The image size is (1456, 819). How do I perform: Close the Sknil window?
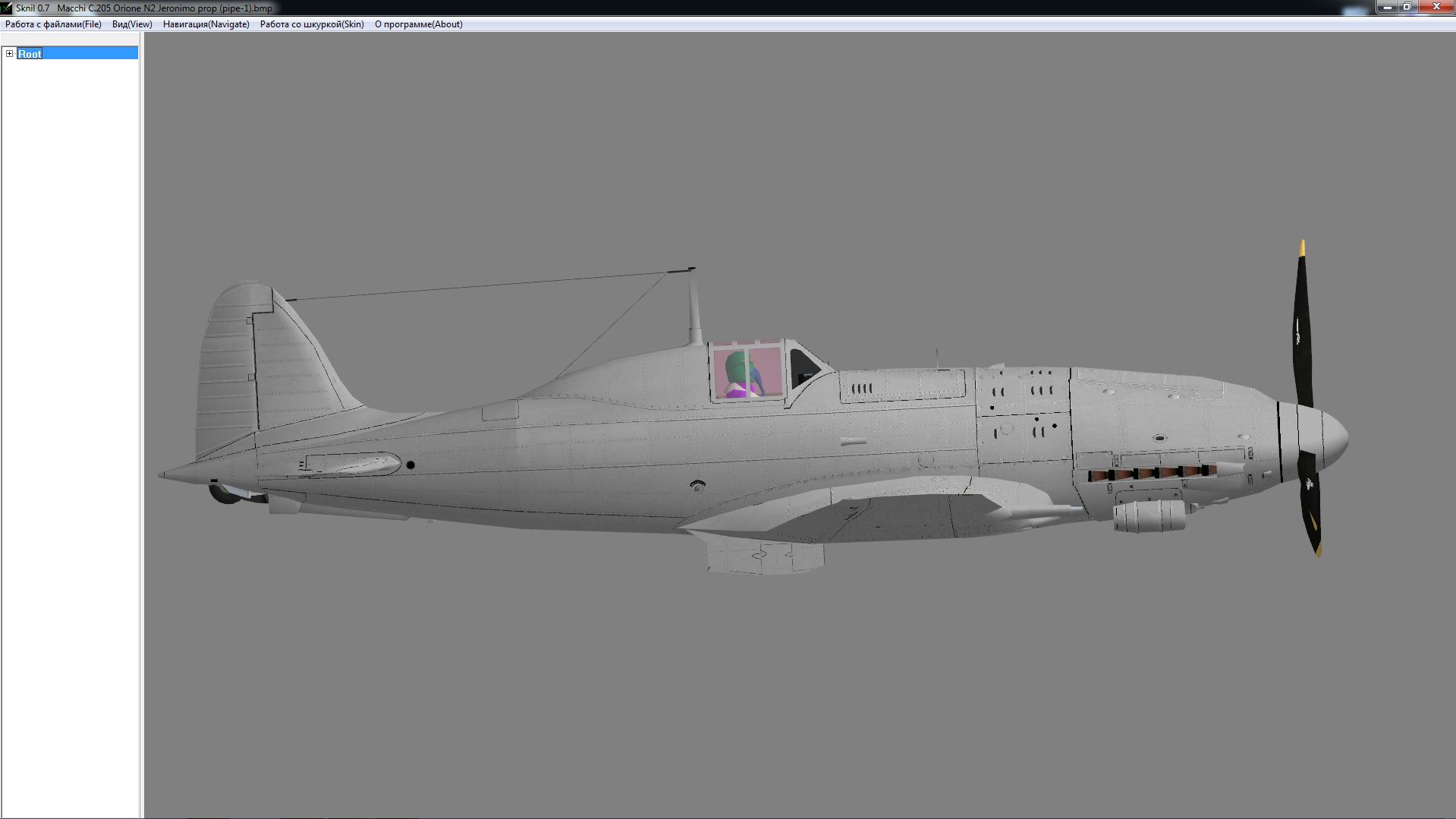tap(1436, 7)
